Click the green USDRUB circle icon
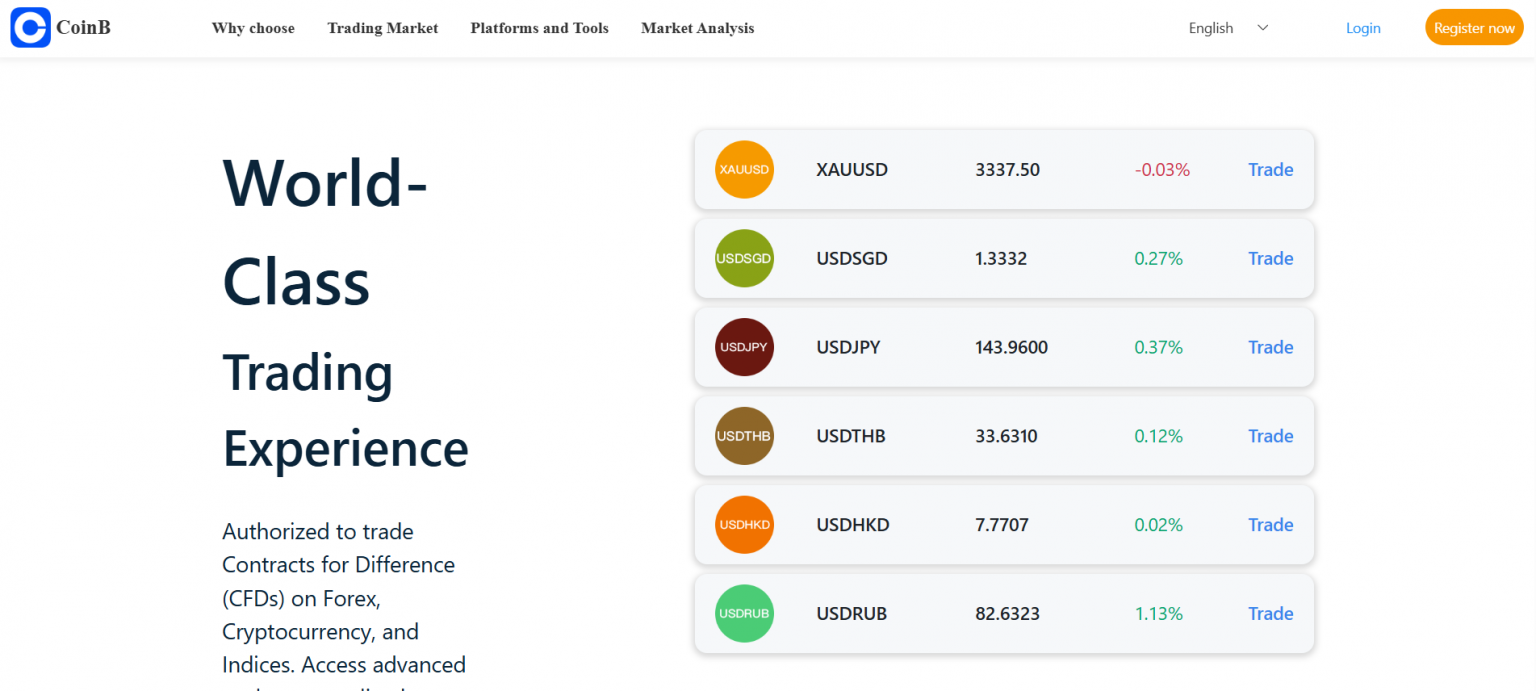This screenshot has height=691, width=1536. 744,614
